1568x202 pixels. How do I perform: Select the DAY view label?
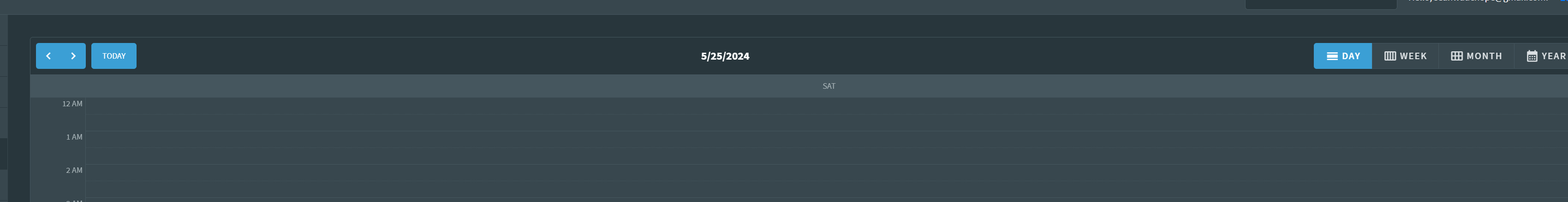click(x=1351, y=56)
